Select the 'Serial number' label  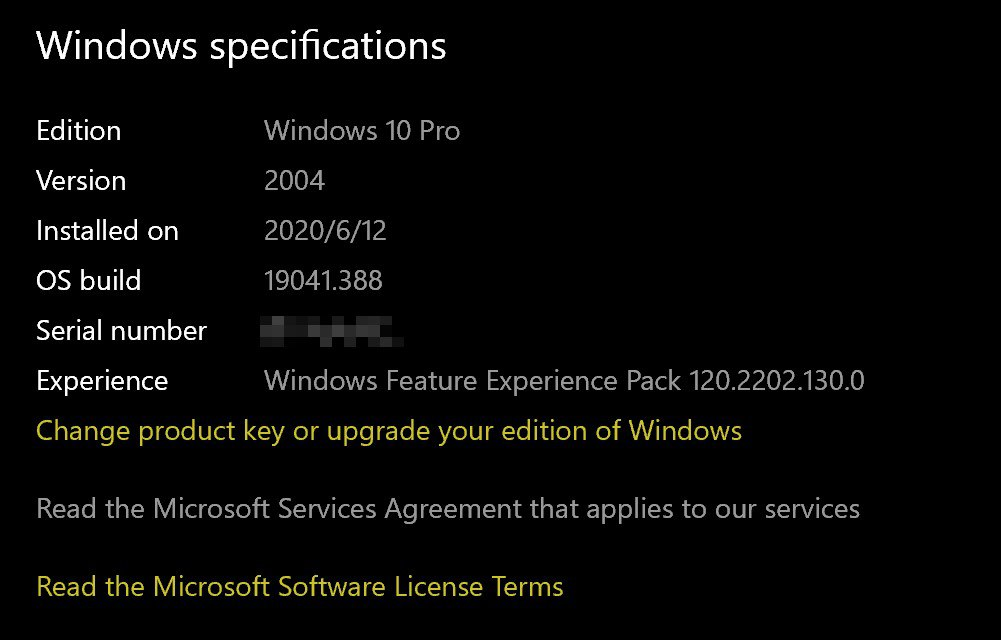pos(121,331)
